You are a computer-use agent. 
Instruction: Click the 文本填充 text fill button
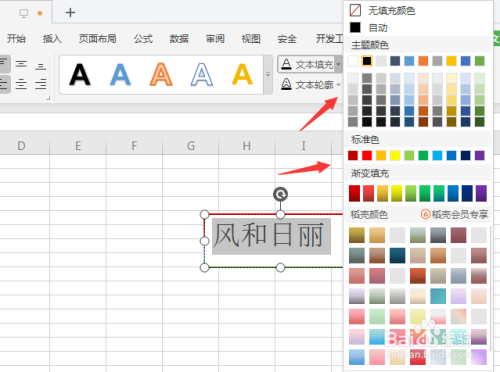pos(307,64)
